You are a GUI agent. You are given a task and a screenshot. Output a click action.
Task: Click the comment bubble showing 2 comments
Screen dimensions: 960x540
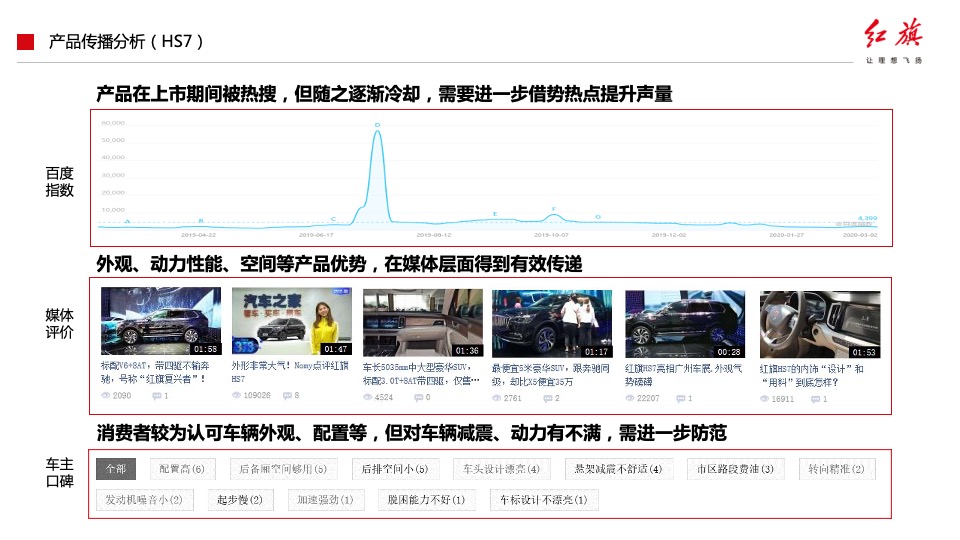point(548,399)
